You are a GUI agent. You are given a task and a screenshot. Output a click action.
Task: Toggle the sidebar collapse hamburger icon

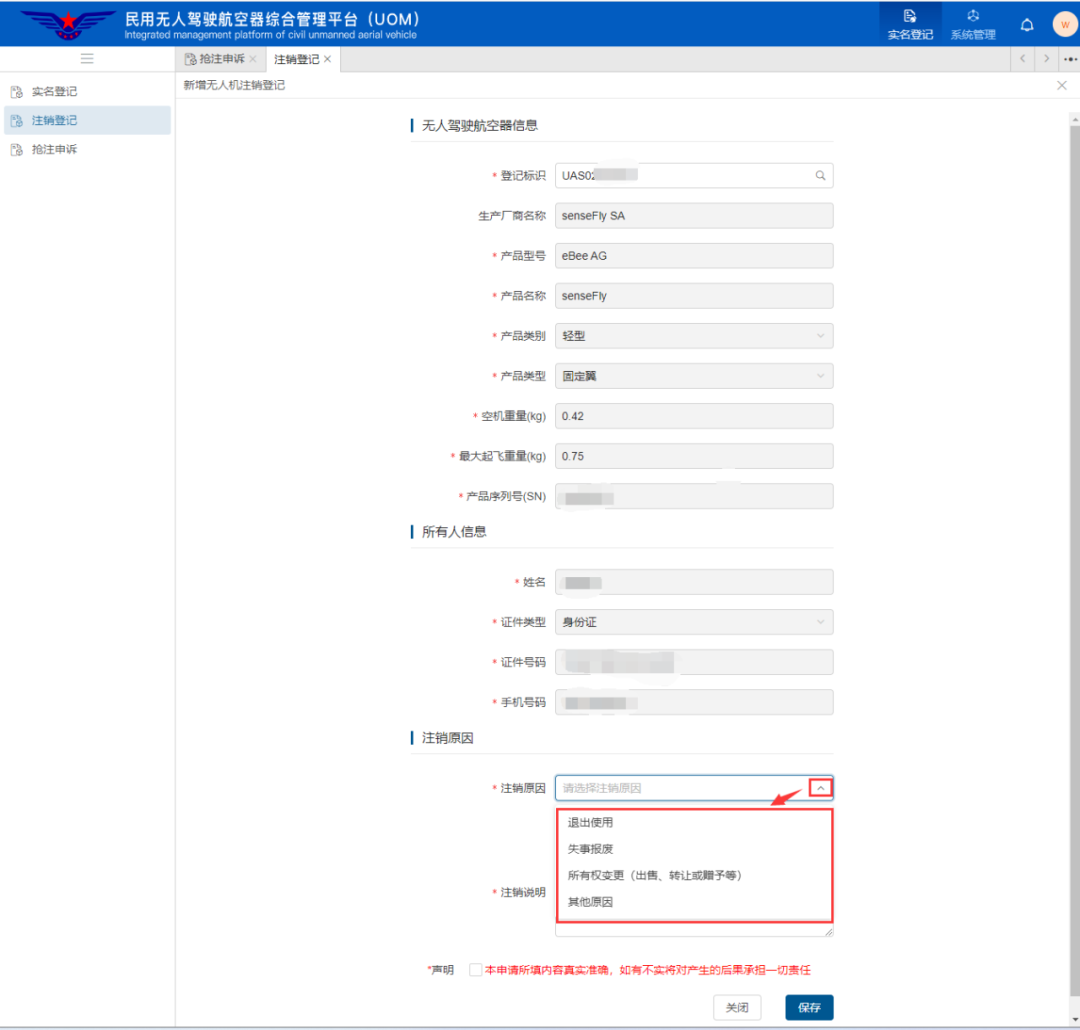click(87, 59)
